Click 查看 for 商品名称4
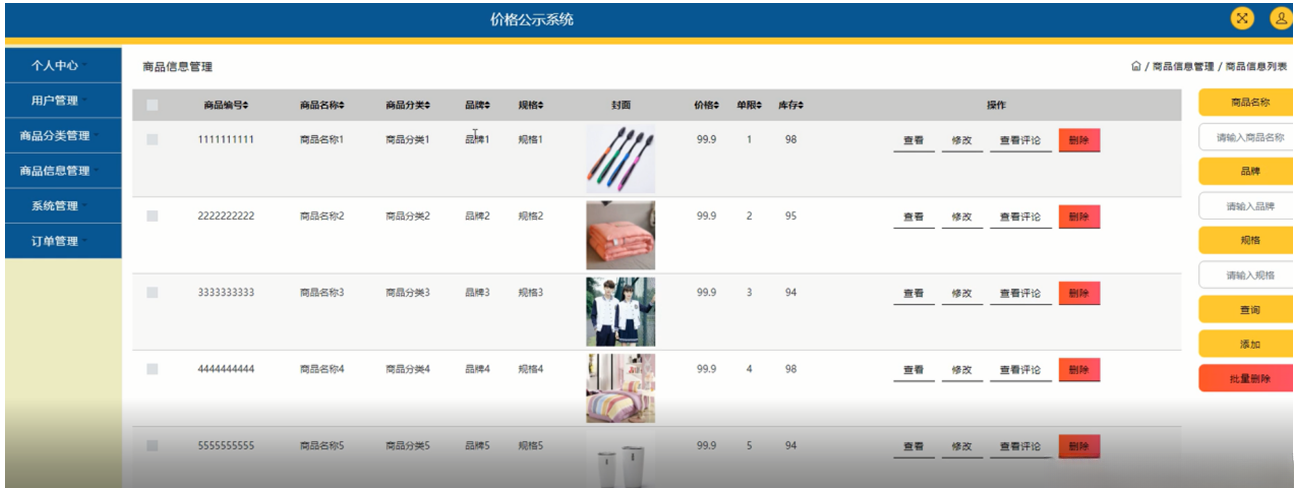 pos(913,370)
